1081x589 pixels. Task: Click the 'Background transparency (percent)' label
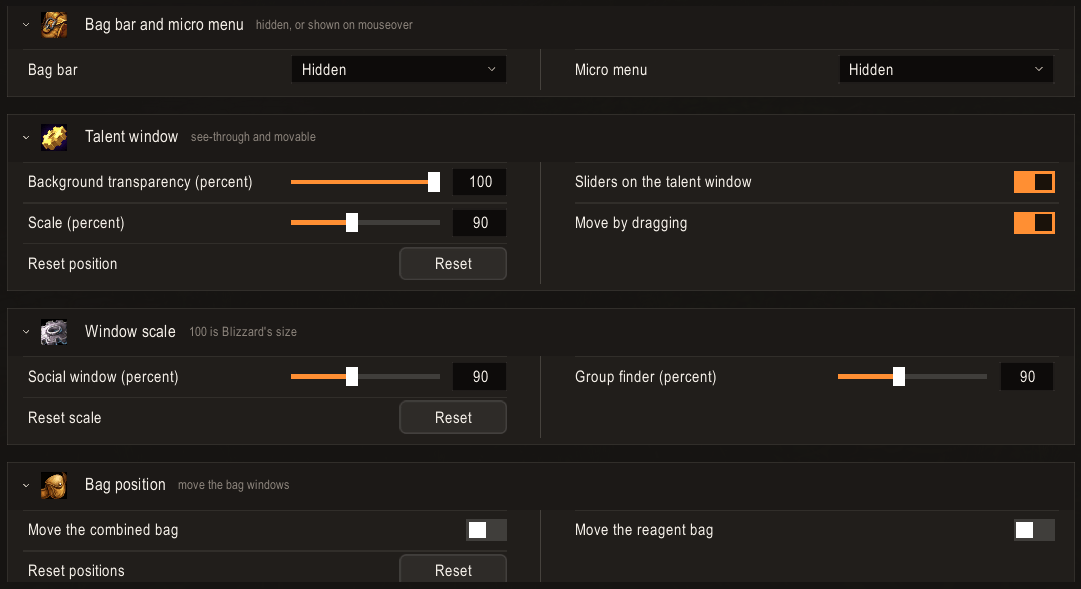tap(140, 182)
